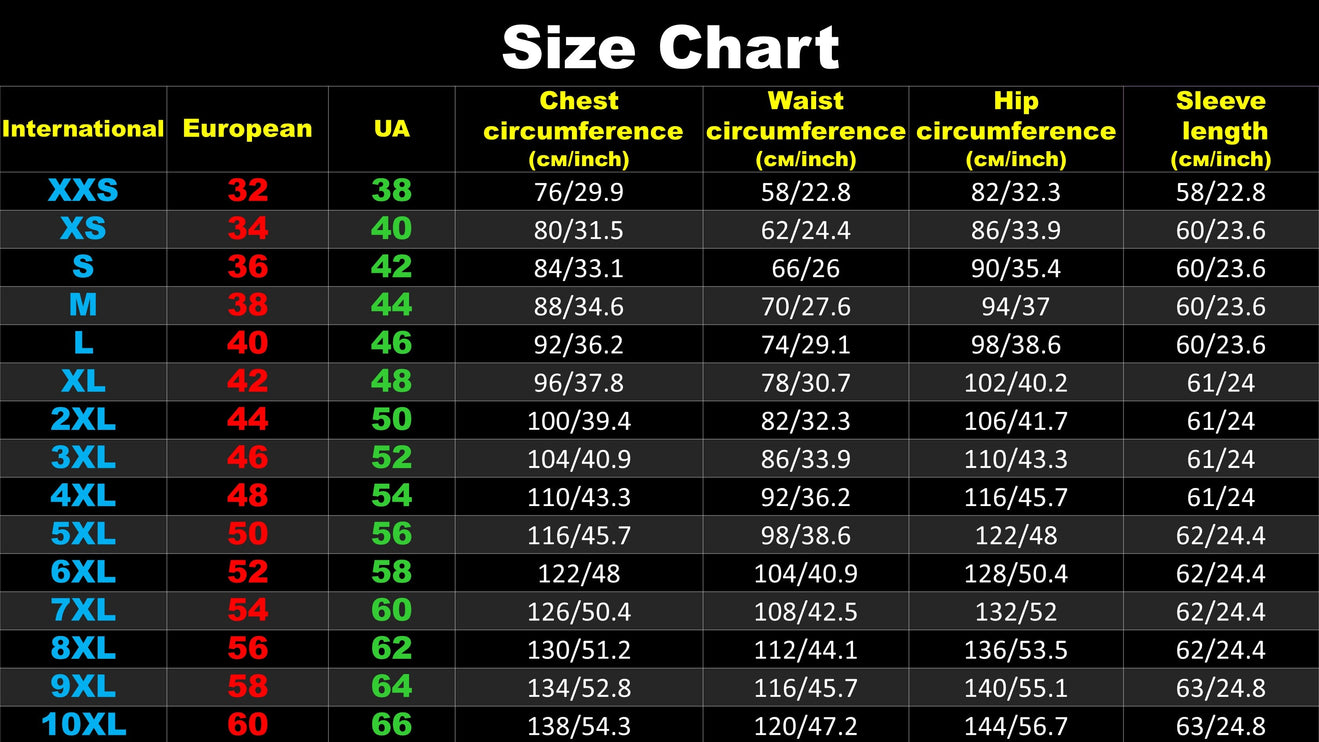
Task: Click the M size label
Action: click(x=83, y=305)
